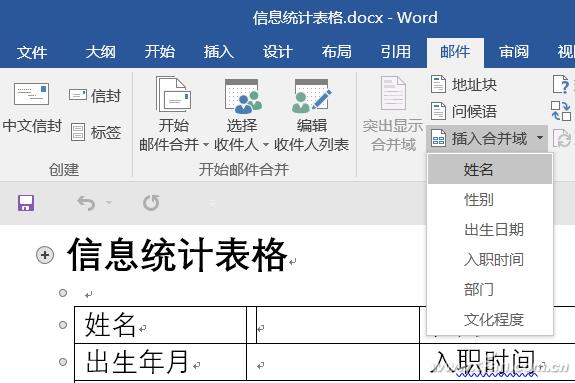Open the 文件 tab

(x=32, y=52)
